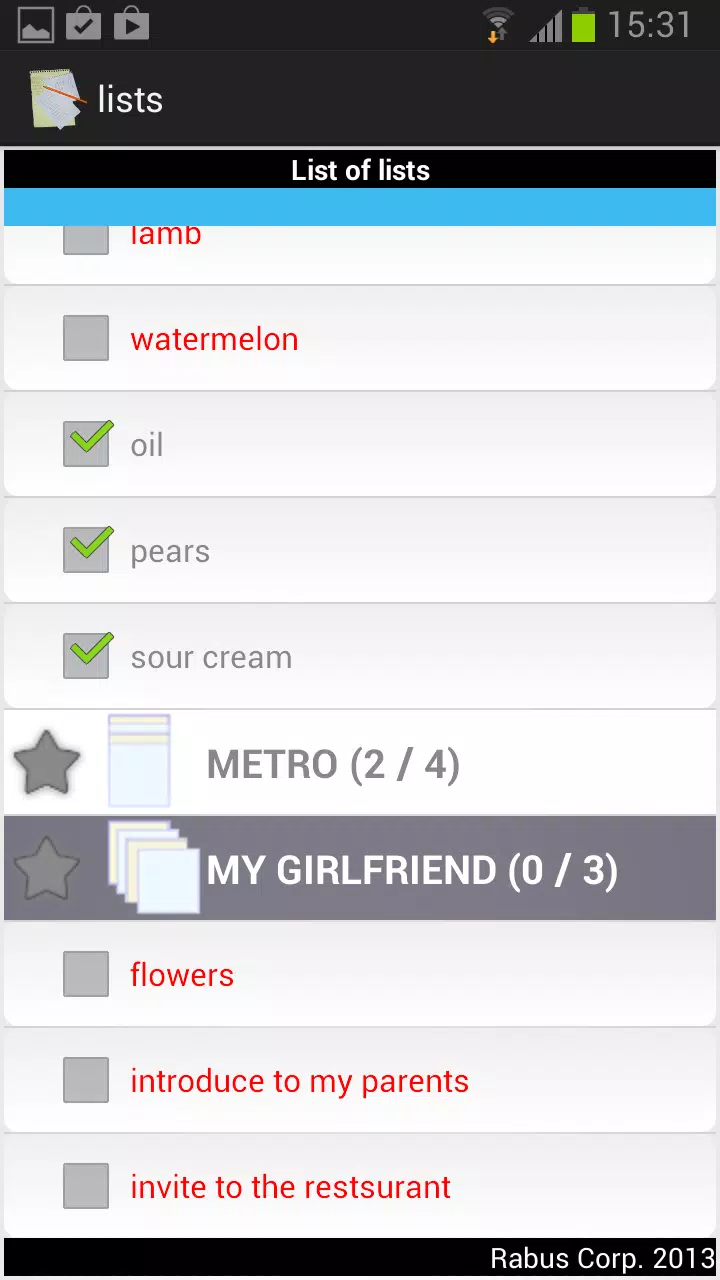Image resolution: width=720 pixels, height=1280 pixels.
Task: Tap the METRO single-note list icon
Action: point(139,761)
